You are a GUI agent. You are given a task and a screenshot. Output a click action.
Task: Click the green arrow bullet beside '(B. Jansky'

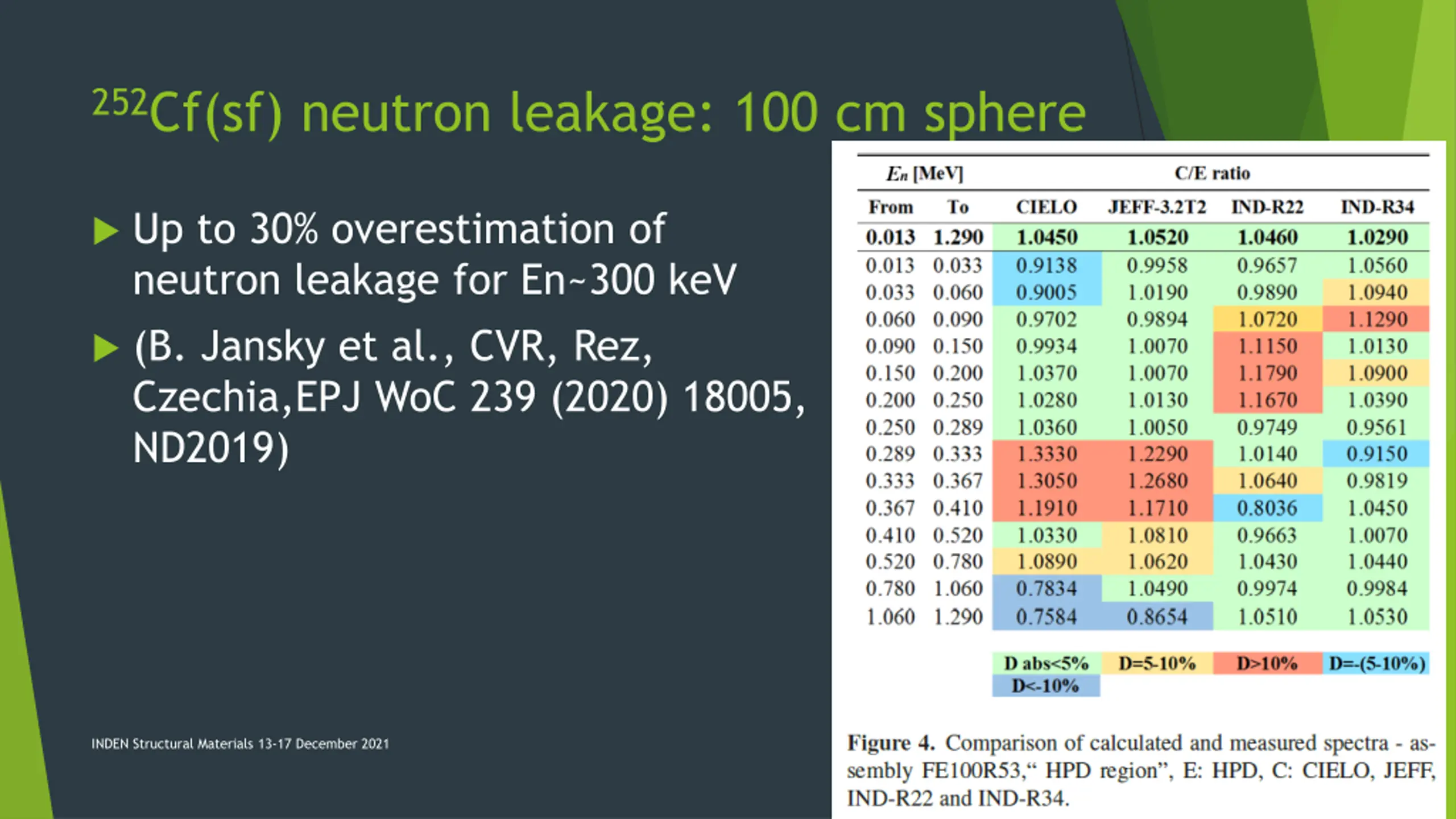tap(106, 348)
